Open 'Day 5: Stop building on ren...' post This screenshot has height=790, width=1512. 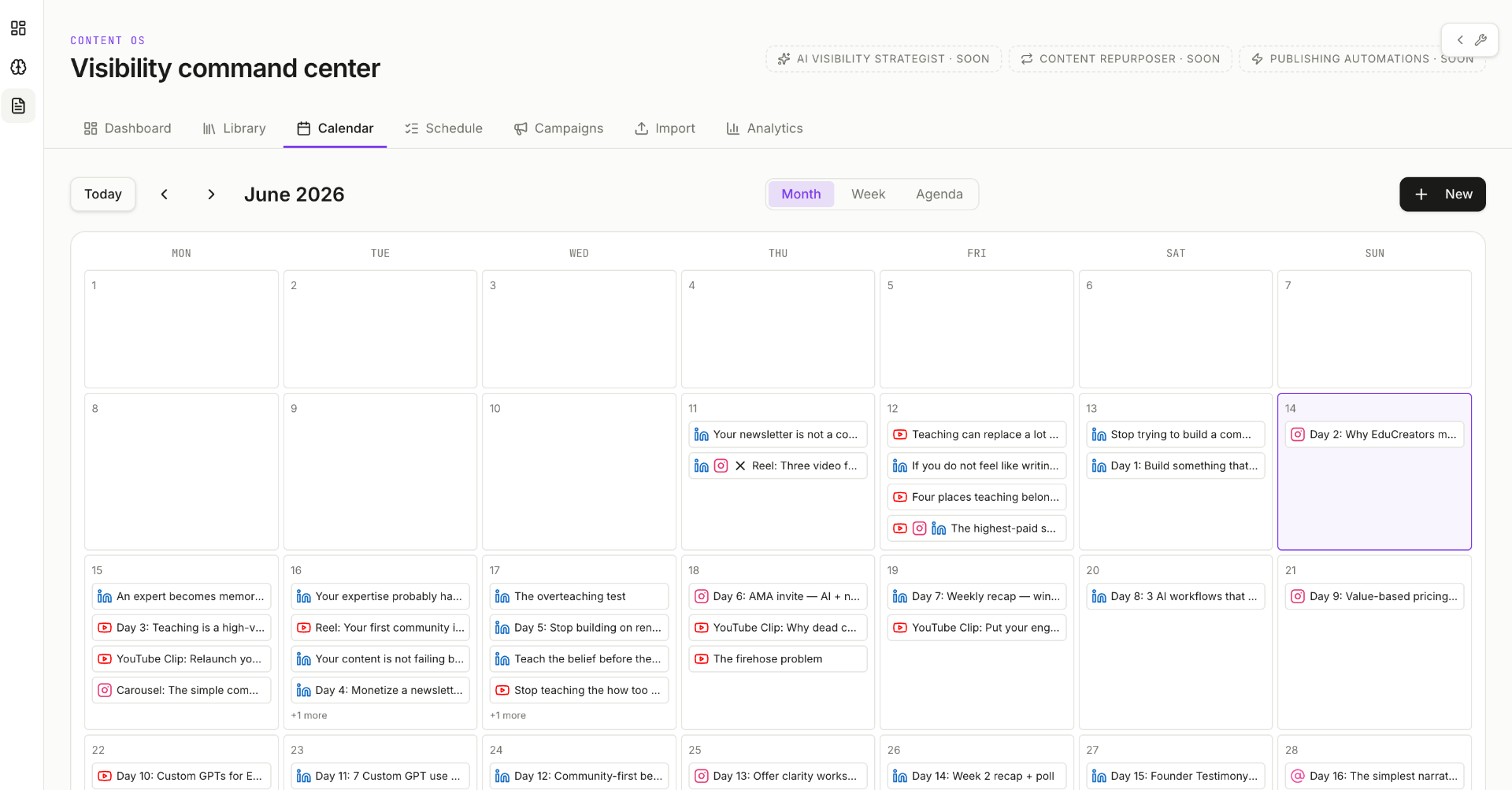579,628
